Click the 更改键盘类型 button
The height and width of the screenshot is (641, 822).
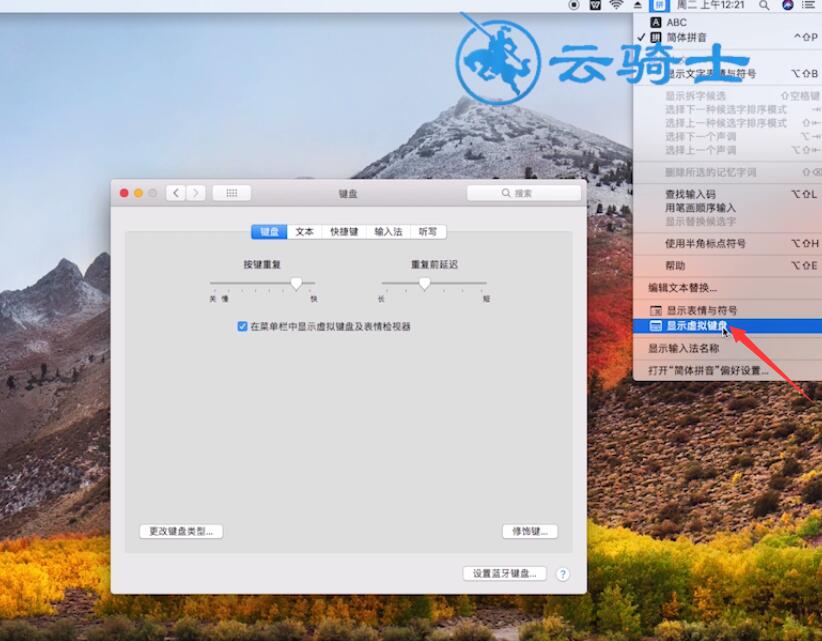point(181,531)
